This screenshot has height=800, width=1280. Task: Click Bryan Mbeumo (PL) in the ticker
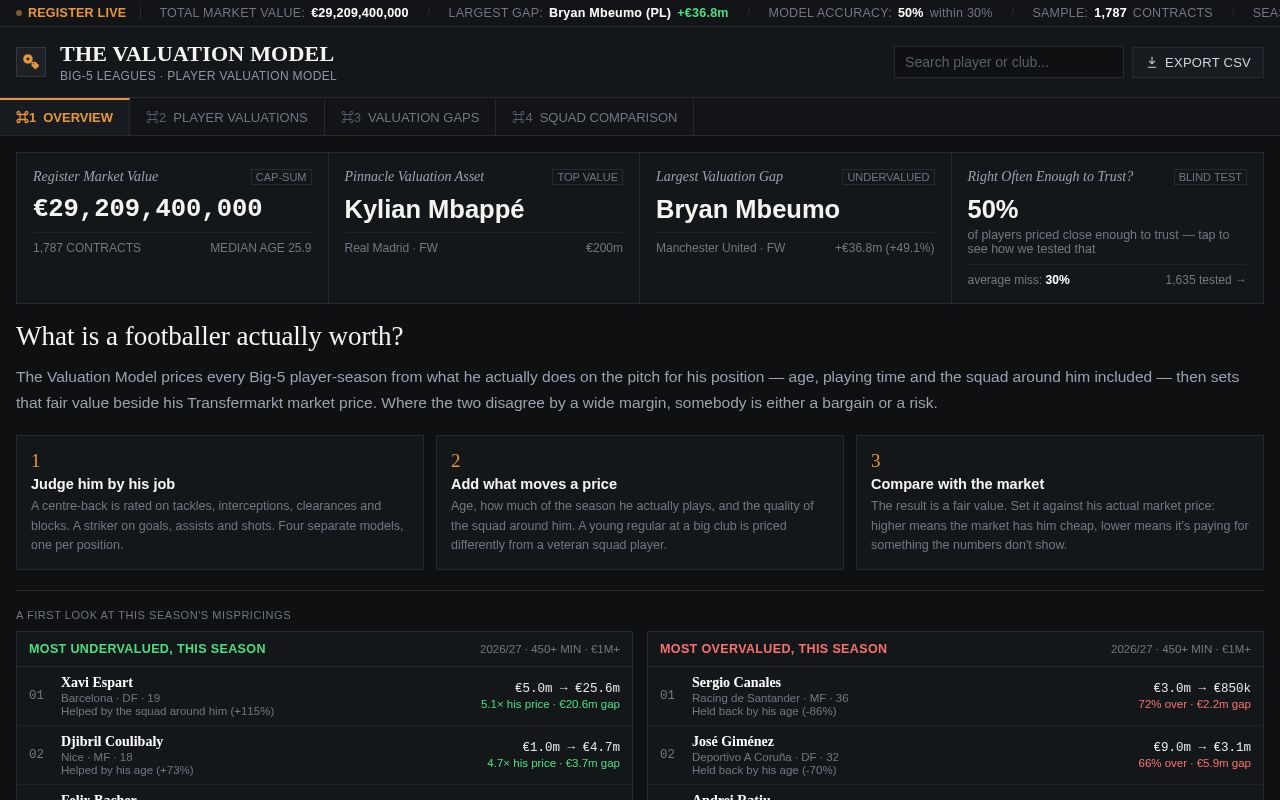coord(610,13)
